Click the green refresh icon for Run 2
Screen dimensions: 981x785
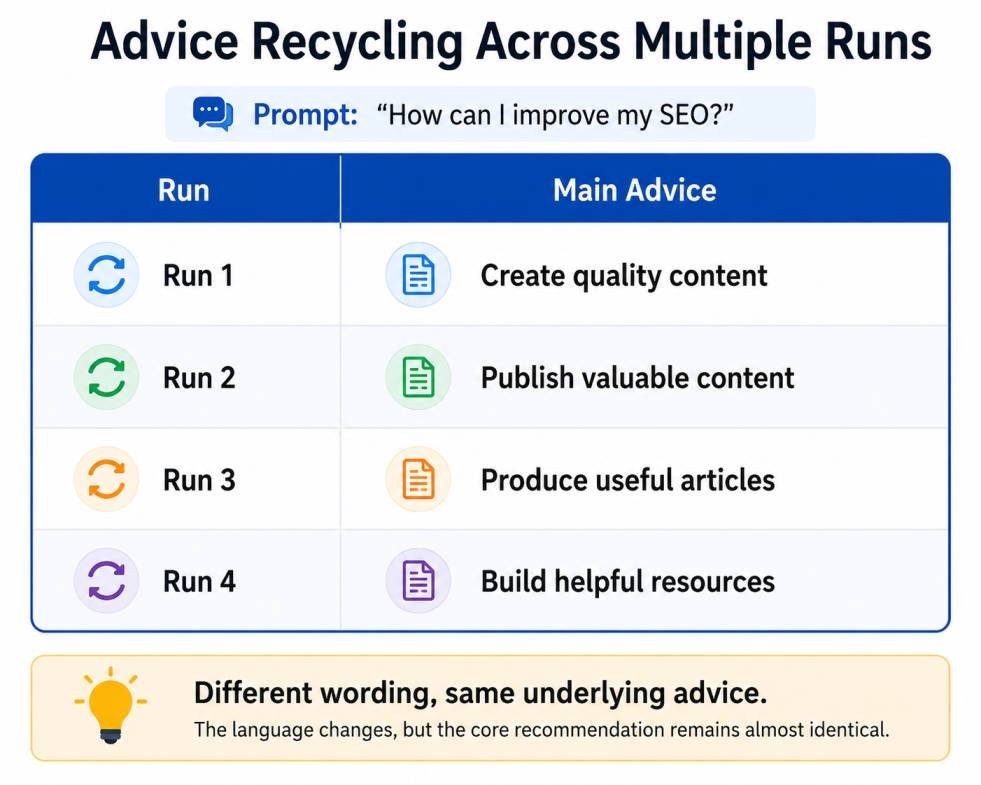(x=106, y=377)
